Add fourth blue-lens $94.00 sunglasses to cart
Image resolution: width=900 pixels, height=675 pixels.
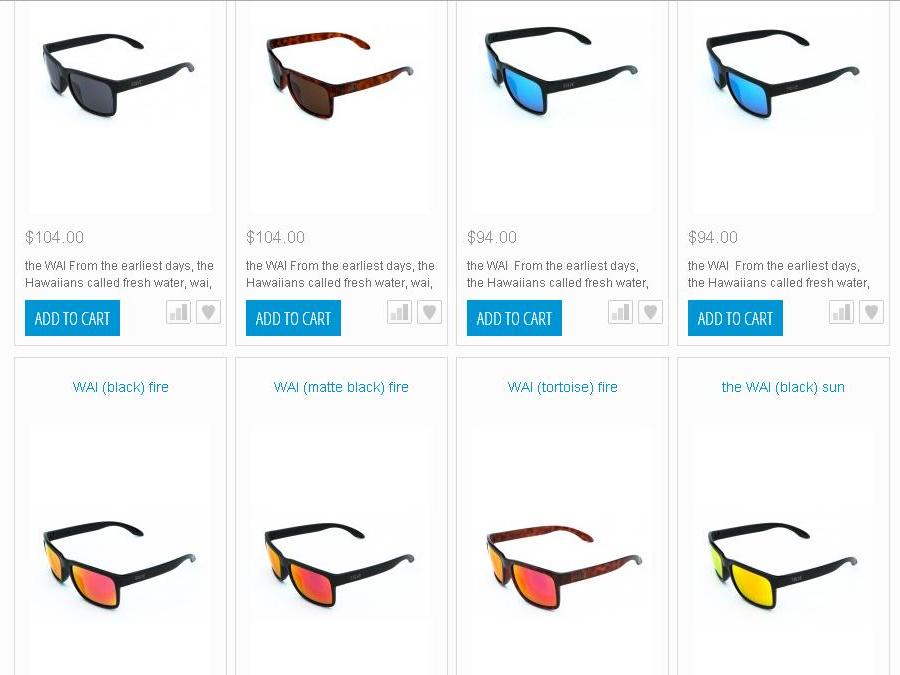pyautogui.click(x=735, y=318)
